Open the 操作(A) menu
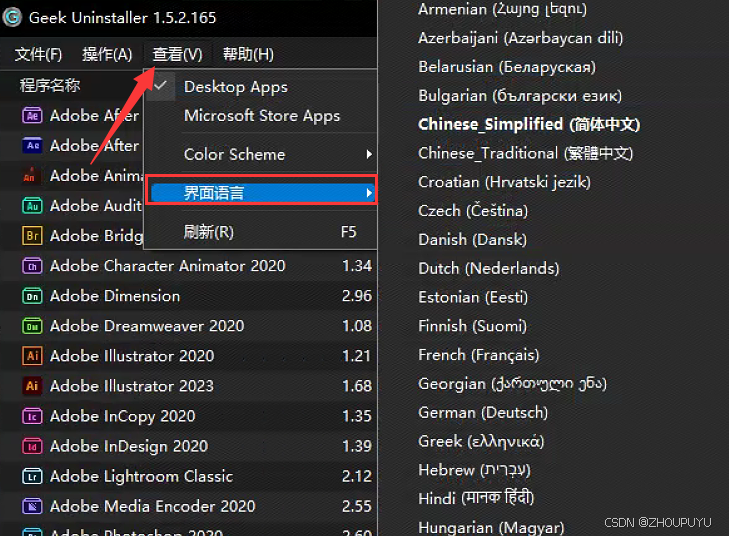The image size is (729, 536). coord(107,54)
